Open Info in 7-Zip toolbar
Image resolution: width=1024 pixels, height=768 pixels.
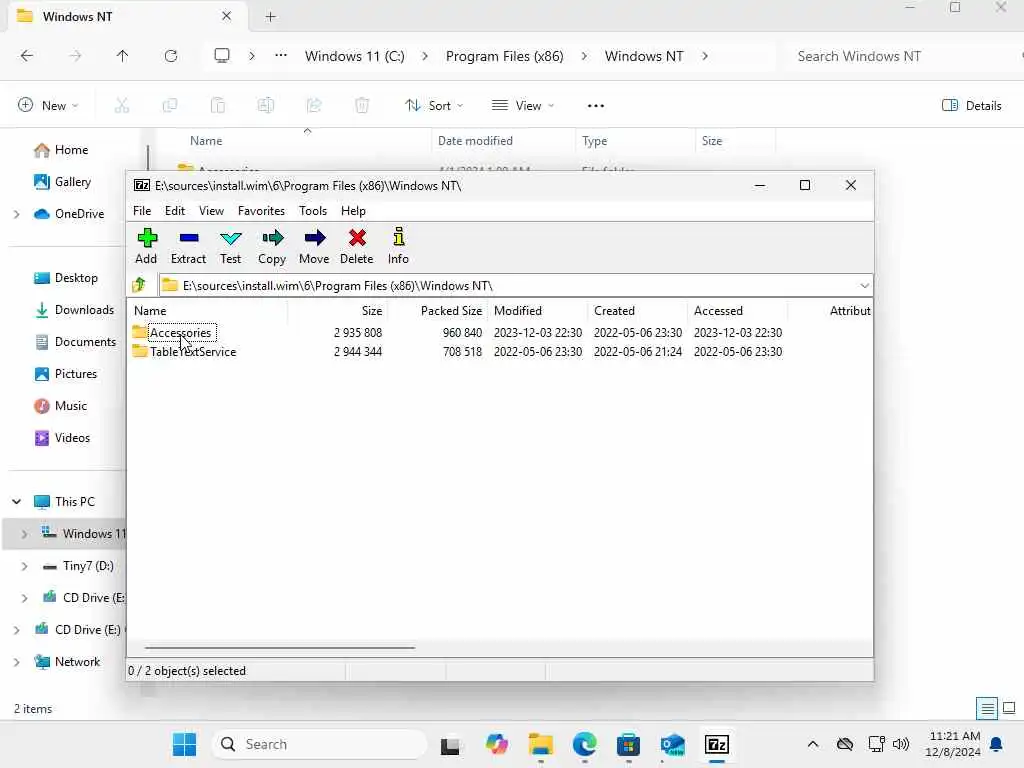point(398,246)
